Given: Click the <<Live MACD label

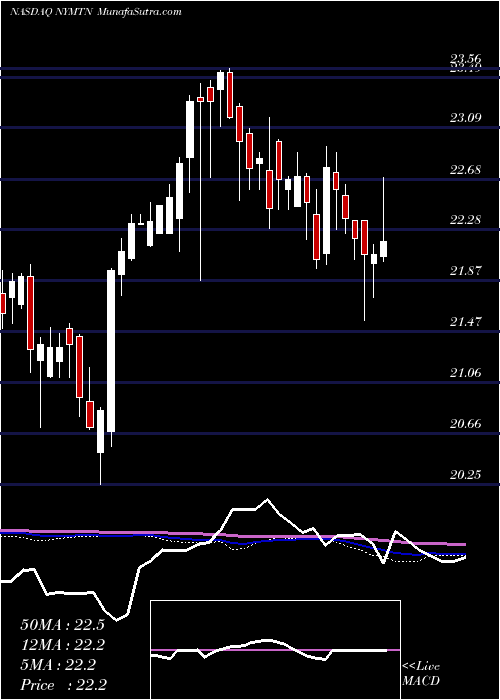Looking at the screenshot, I should (x=421, y=674).
